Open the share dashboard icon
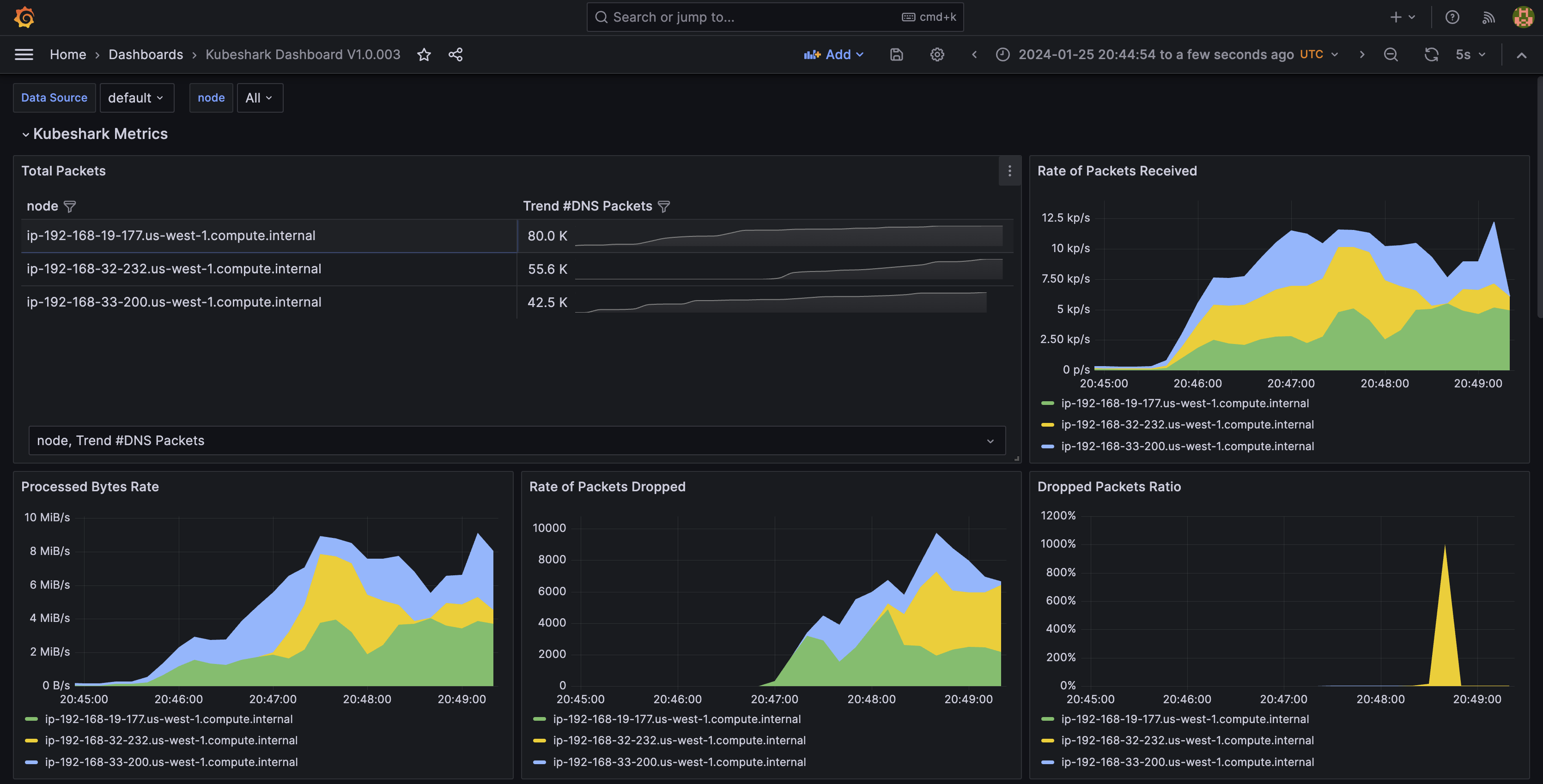1543x784 pixels. (455, 54)
